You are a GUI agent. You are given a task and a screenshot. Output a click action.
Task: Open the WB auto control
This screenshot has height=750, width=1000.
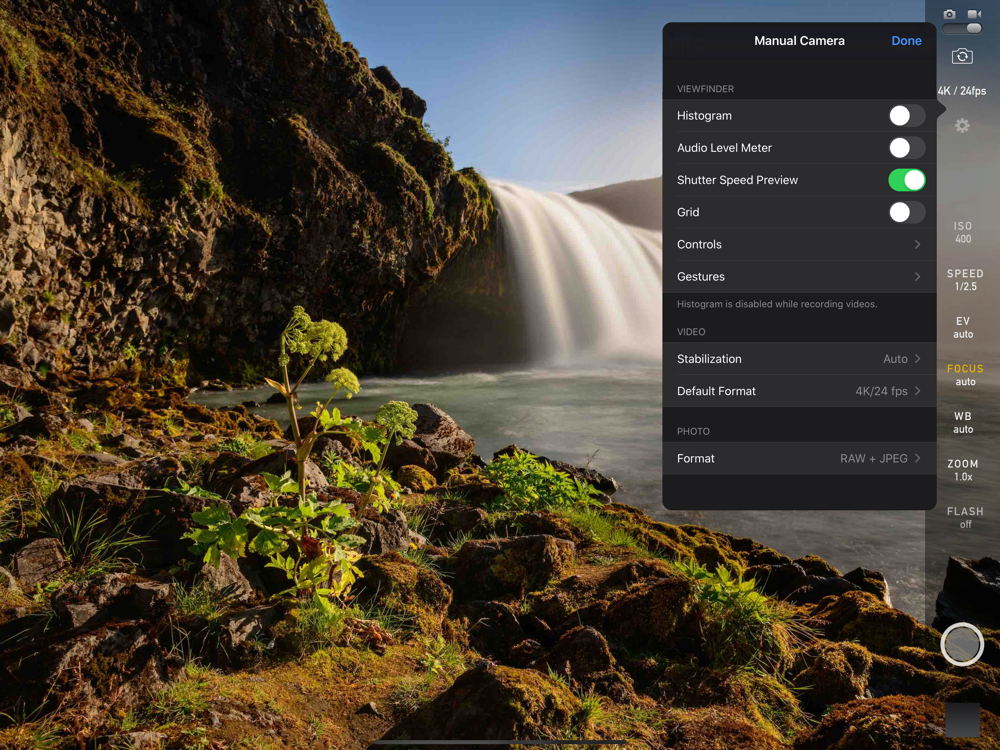click(963, 423)
